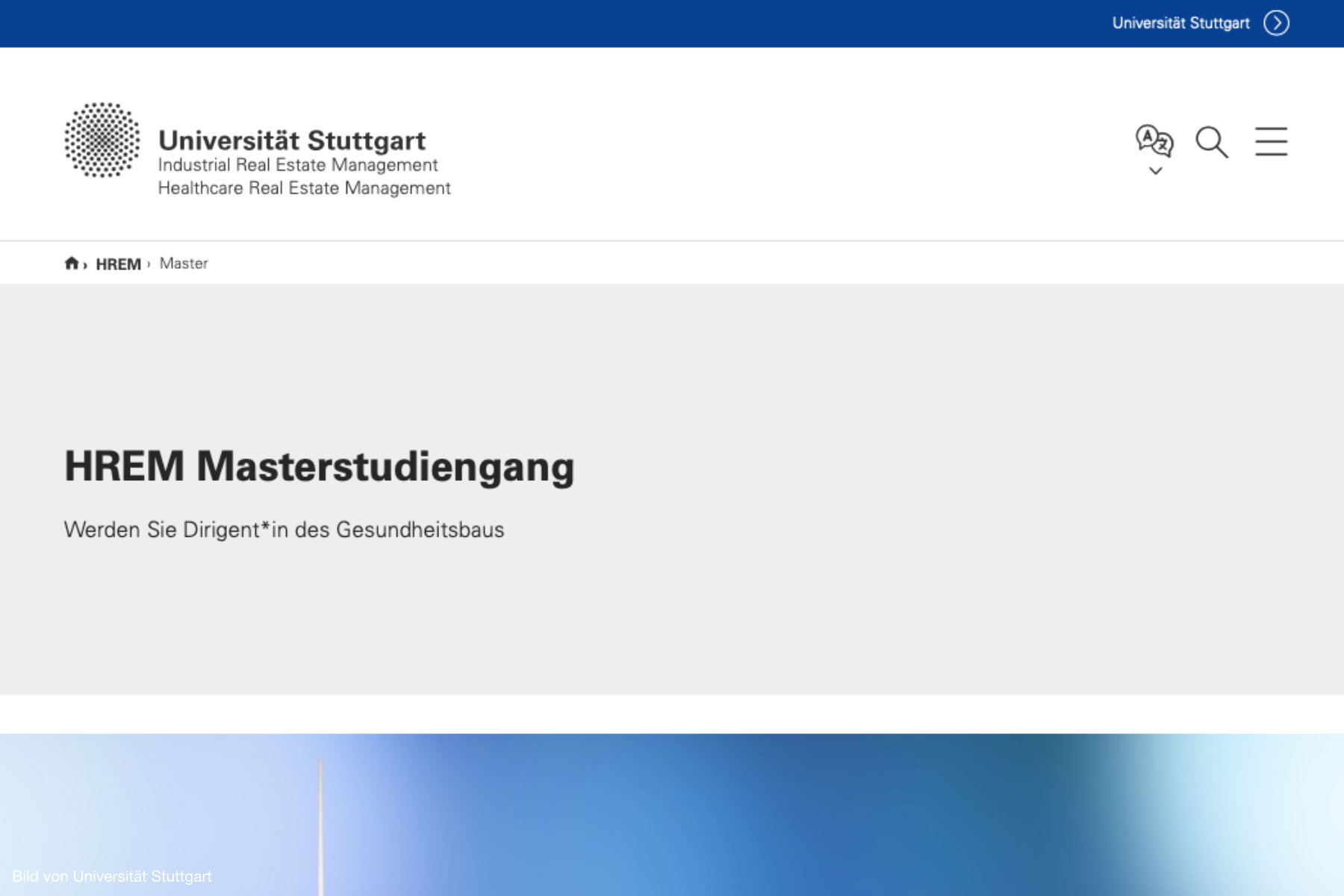Click the Master breadcrumb entry
Screen dimensions: 1344x896
tap(184, 264)
